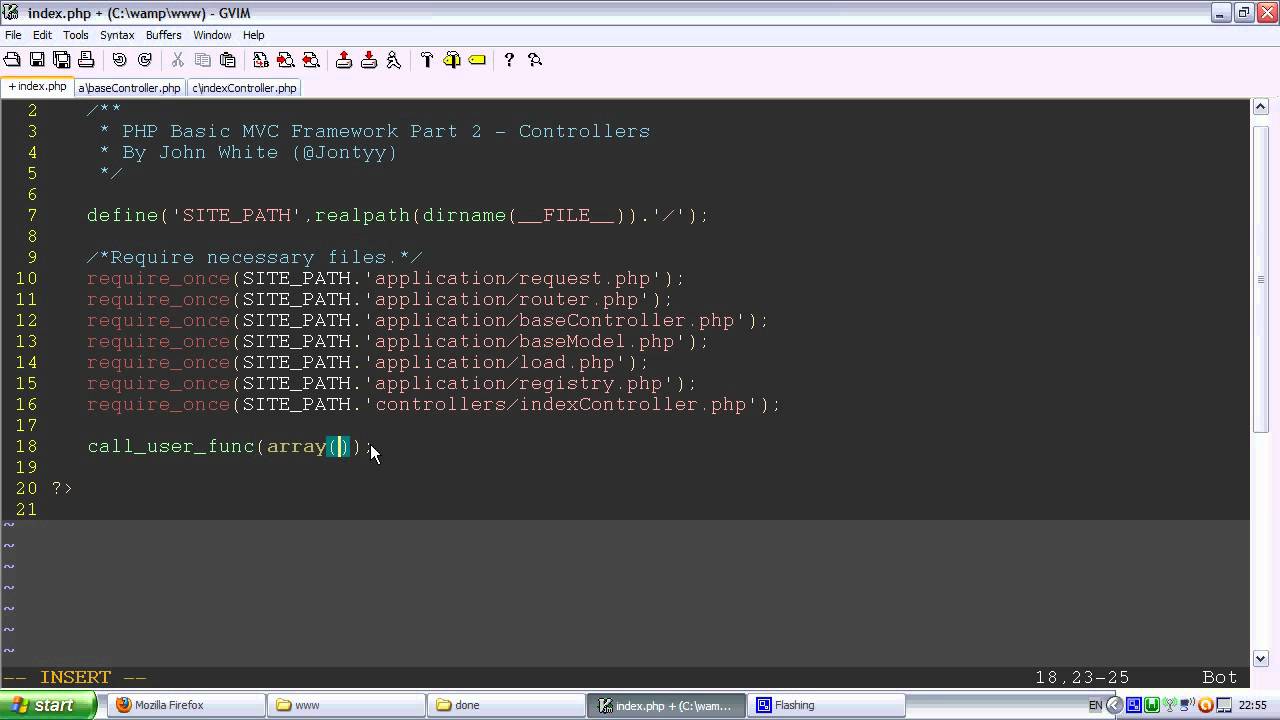Screen dimensions: 1280x720
Task: Jump to tag using the yellow tag icon
Action: coord(477,60)
